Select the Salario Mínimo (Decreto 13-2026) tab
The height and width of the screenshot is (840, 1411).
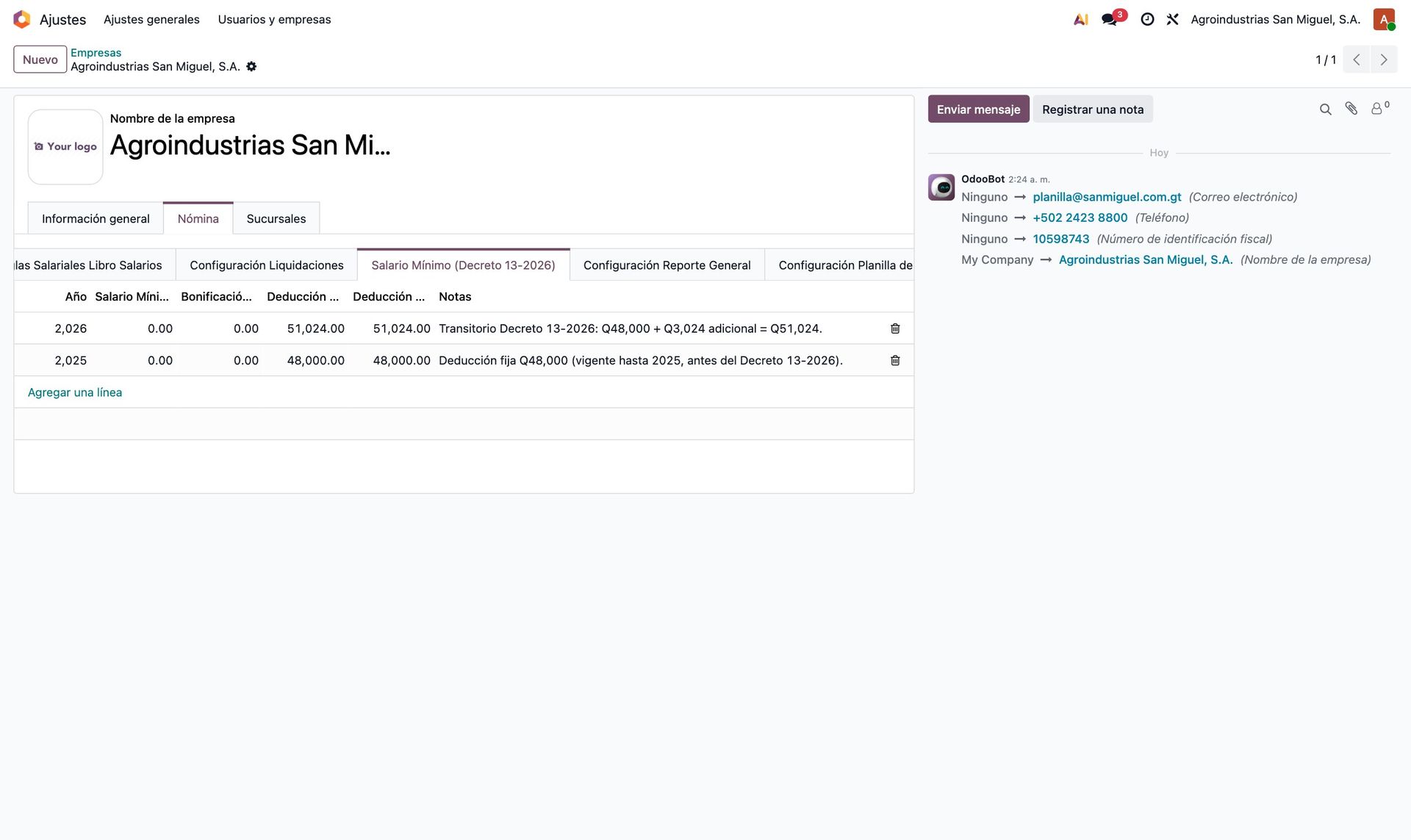pos(464,265)
